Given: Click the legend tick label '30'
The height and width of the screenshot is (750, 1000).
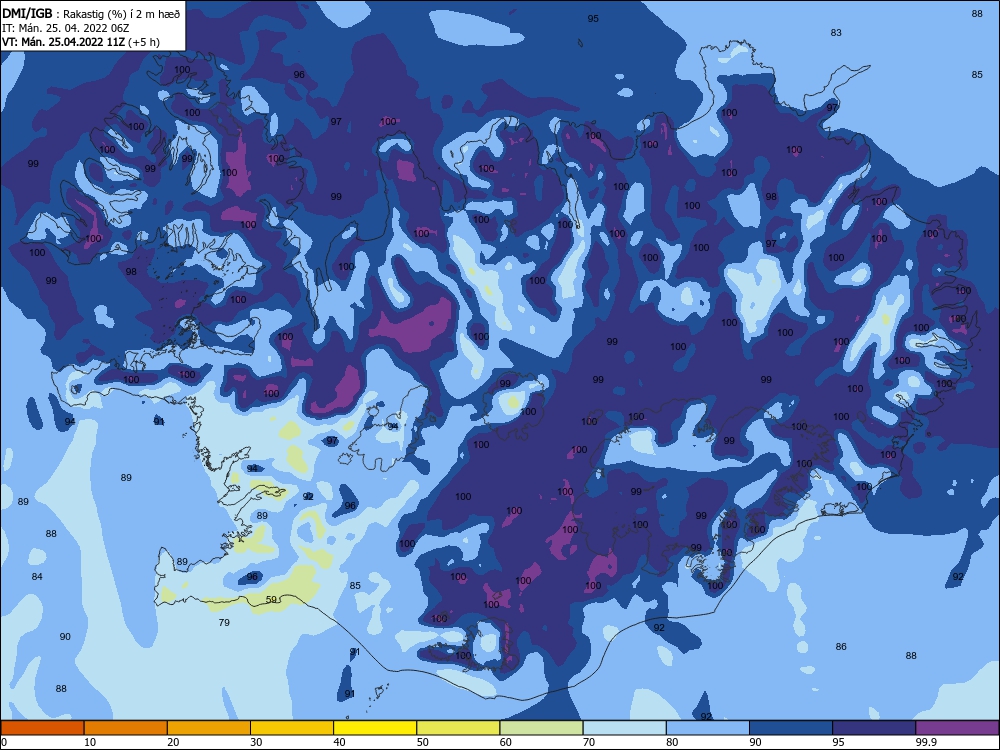Looking at the screenshot, I should pos(256,742).
